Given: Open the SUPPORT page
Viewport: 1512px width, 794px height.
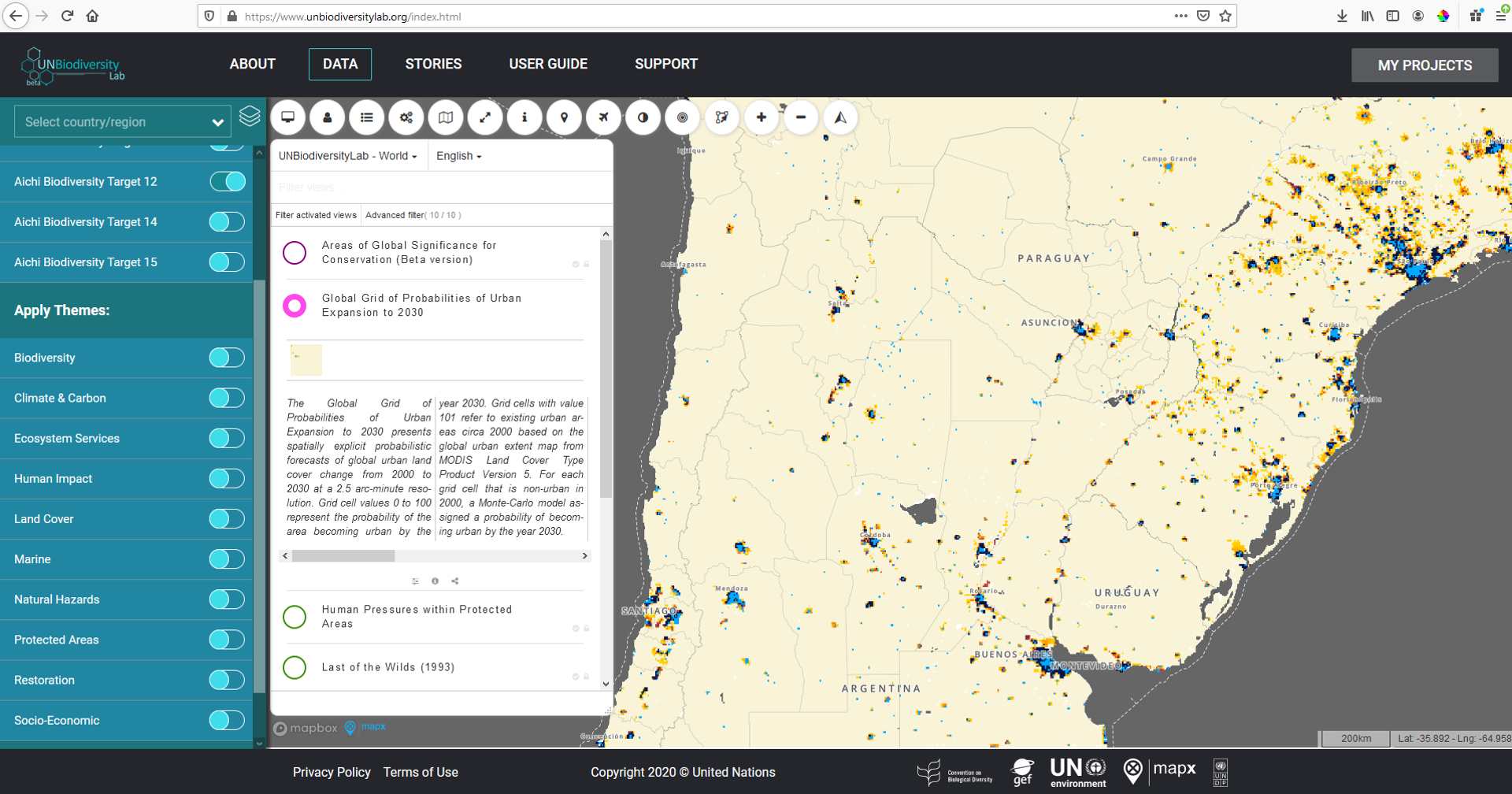Looking at the screenshot, I should tap(666, 64).
